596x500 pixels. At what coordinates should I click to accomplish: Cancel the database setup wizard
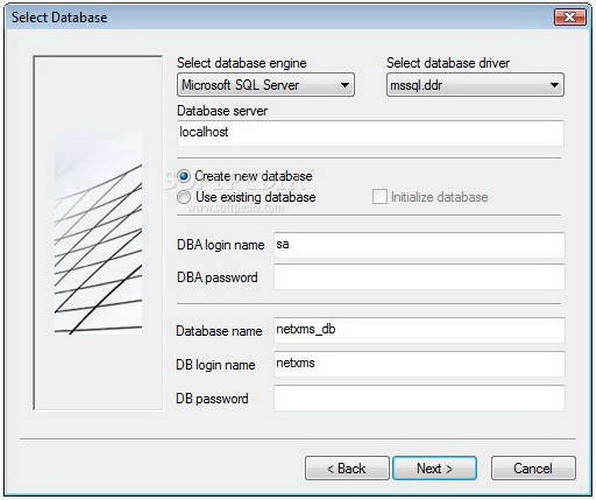pos(533,468)
